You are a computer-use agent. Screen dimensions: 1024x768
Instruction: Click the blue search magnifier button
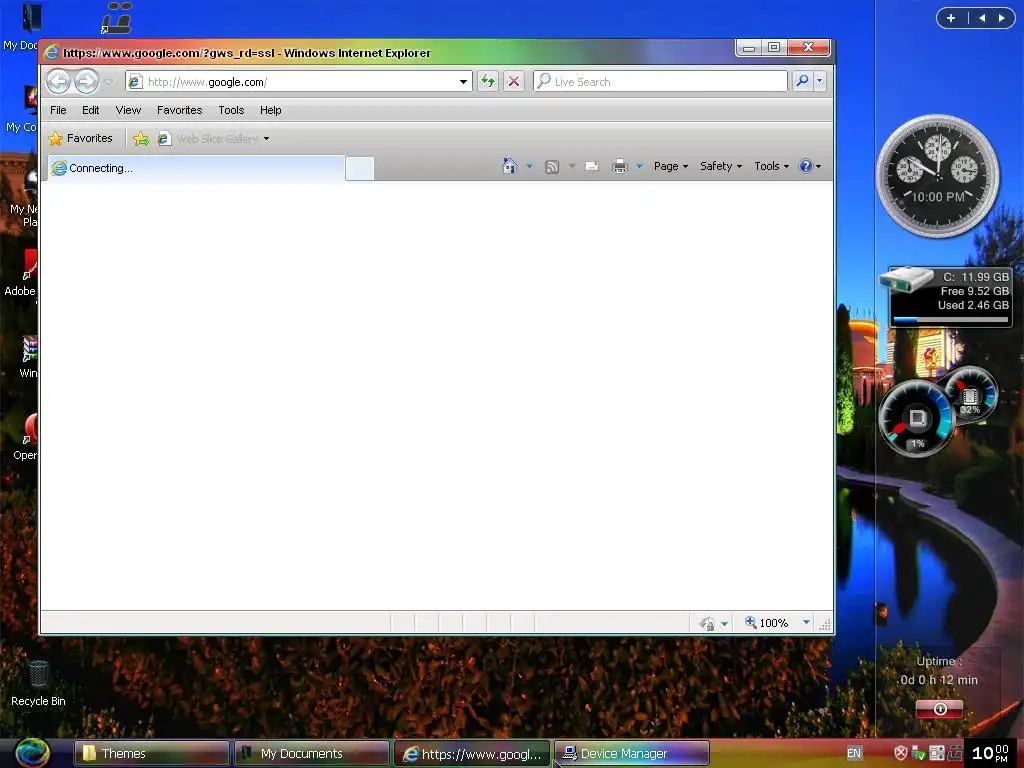pos(802,81)
